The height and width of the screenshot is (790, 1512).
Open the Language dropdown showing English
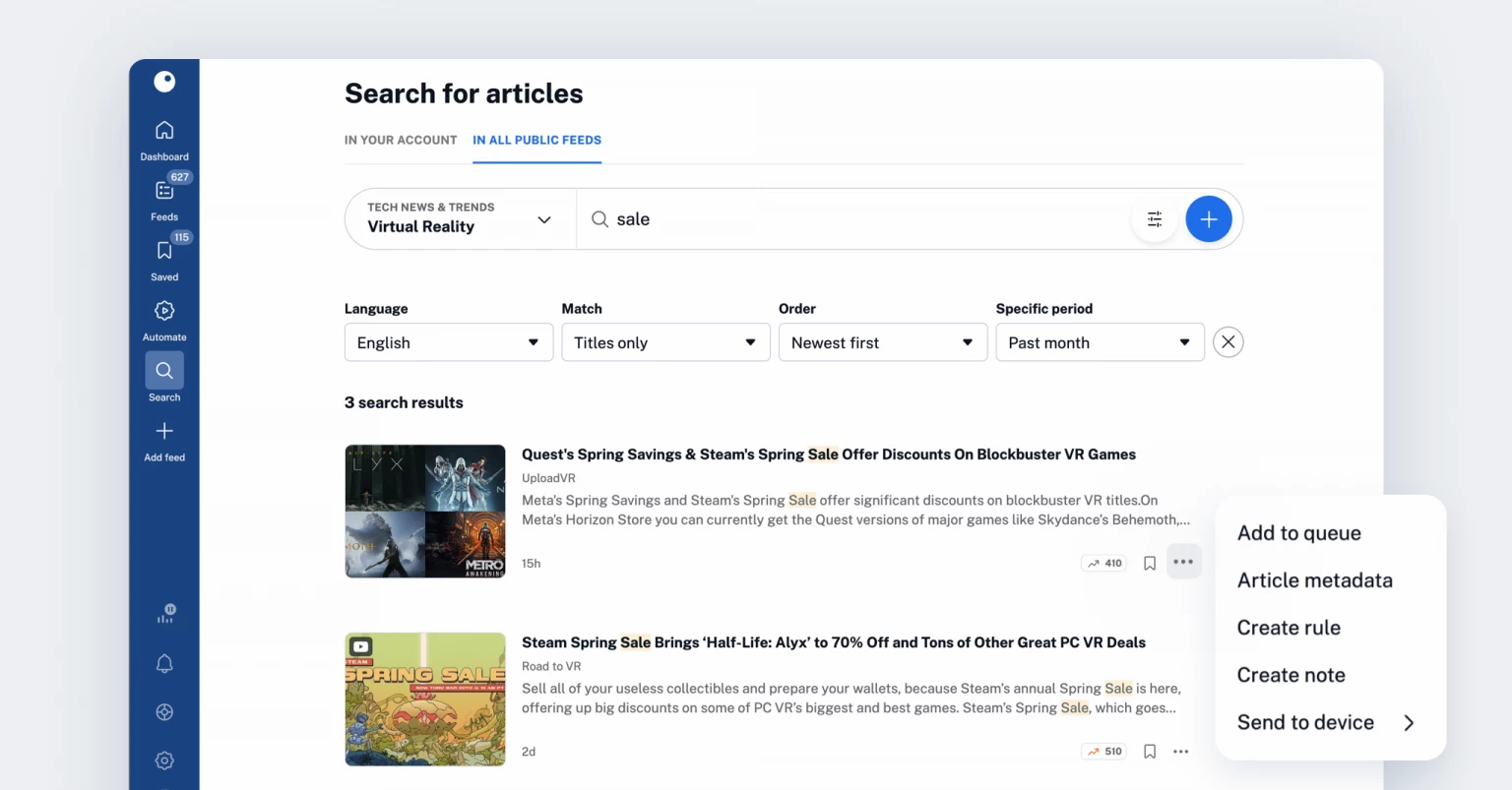[448, 341]
